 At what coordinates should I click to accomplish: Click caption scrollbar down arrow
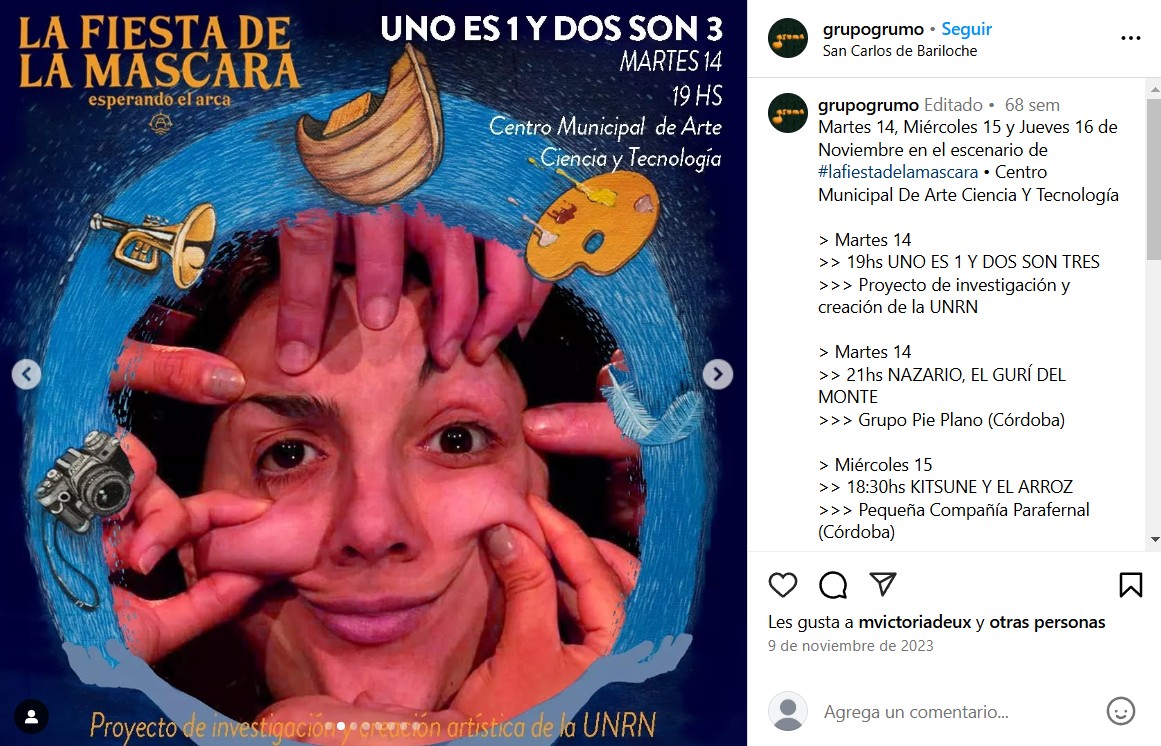click(1154, 540)
